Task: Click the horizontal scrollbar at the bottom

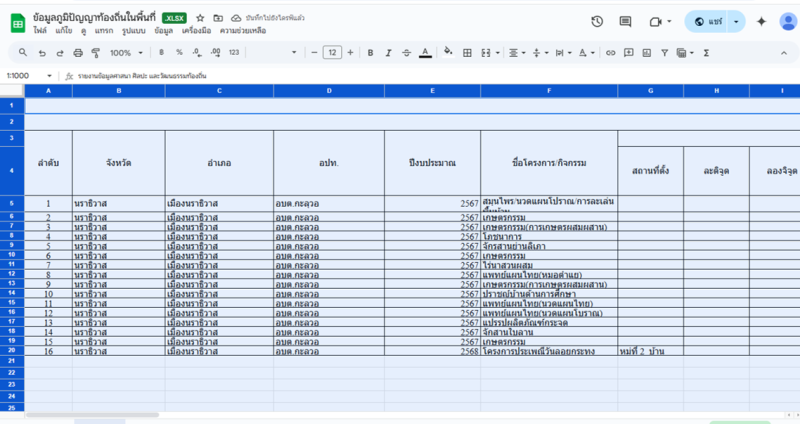Action: [92, 415]
